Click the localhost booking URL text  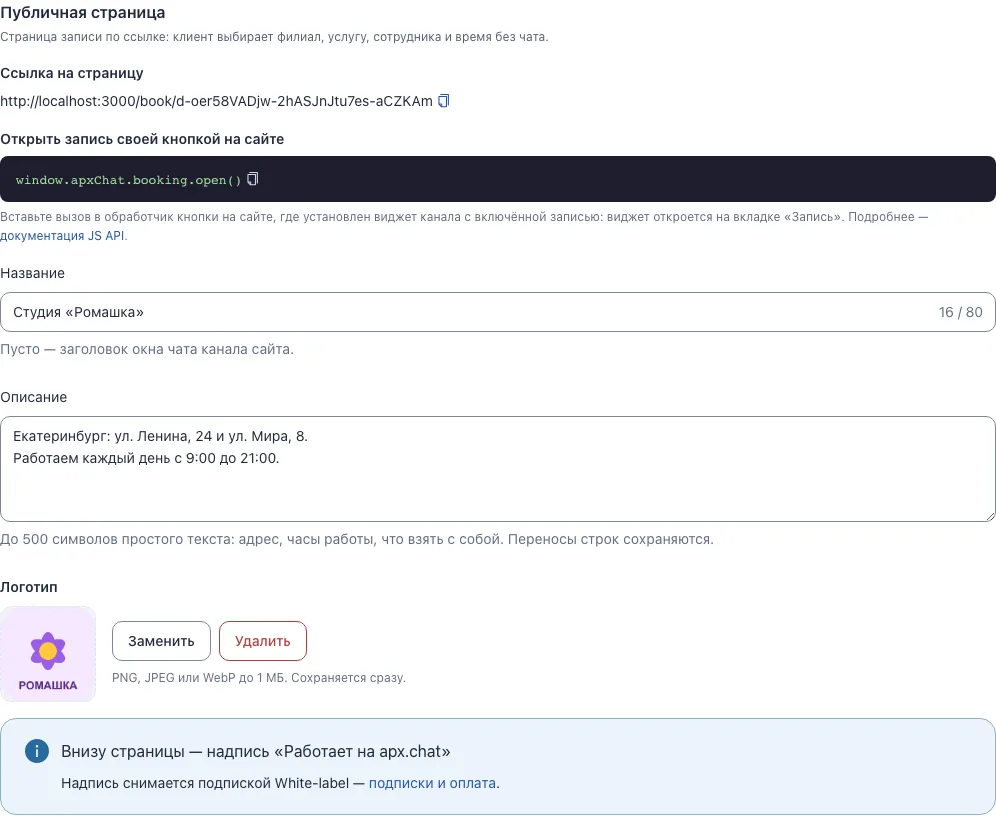point(216,101)
